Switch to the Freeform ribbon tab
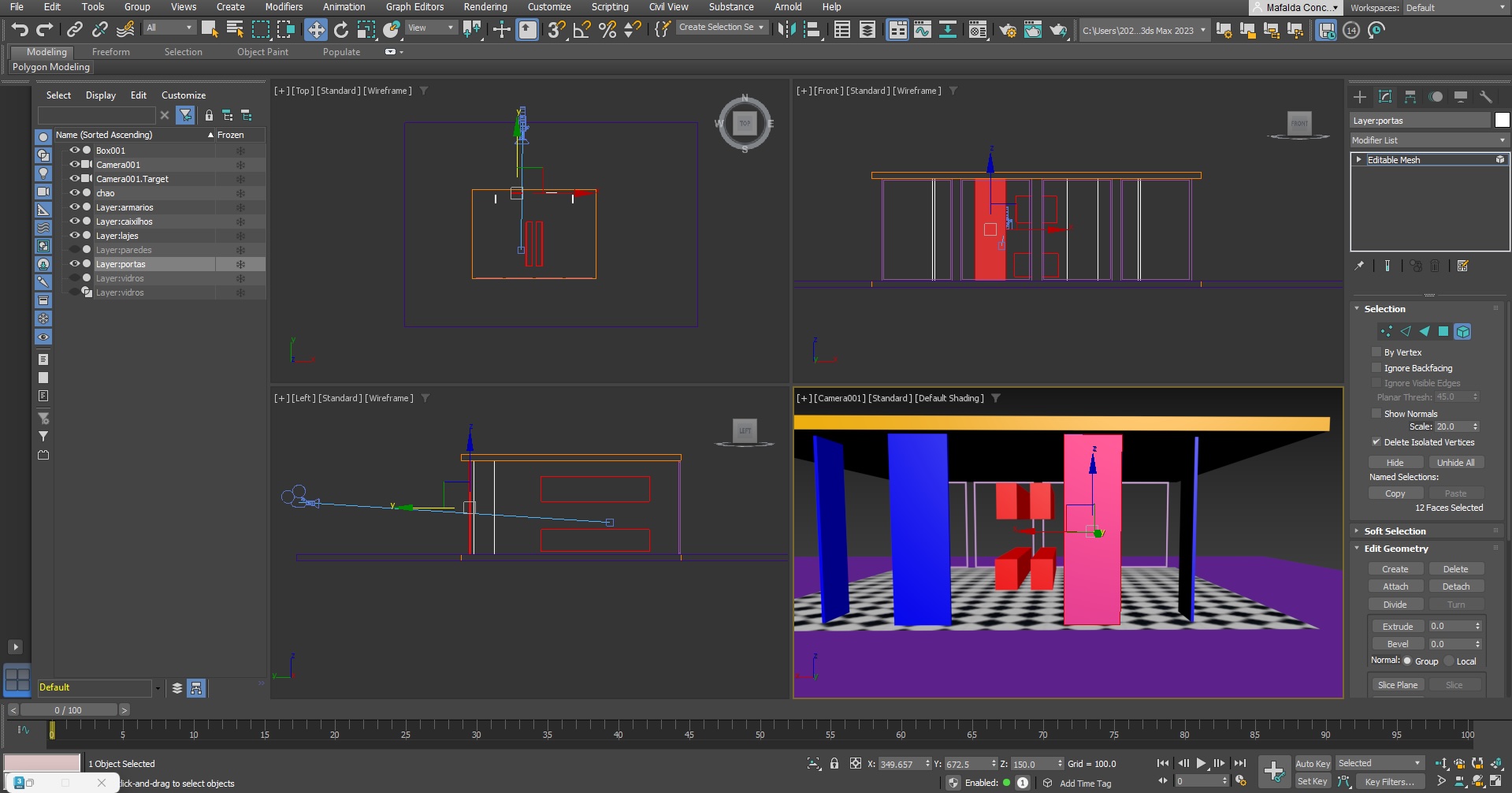This screenshot has width=1512, height=793. pos(110,52)
